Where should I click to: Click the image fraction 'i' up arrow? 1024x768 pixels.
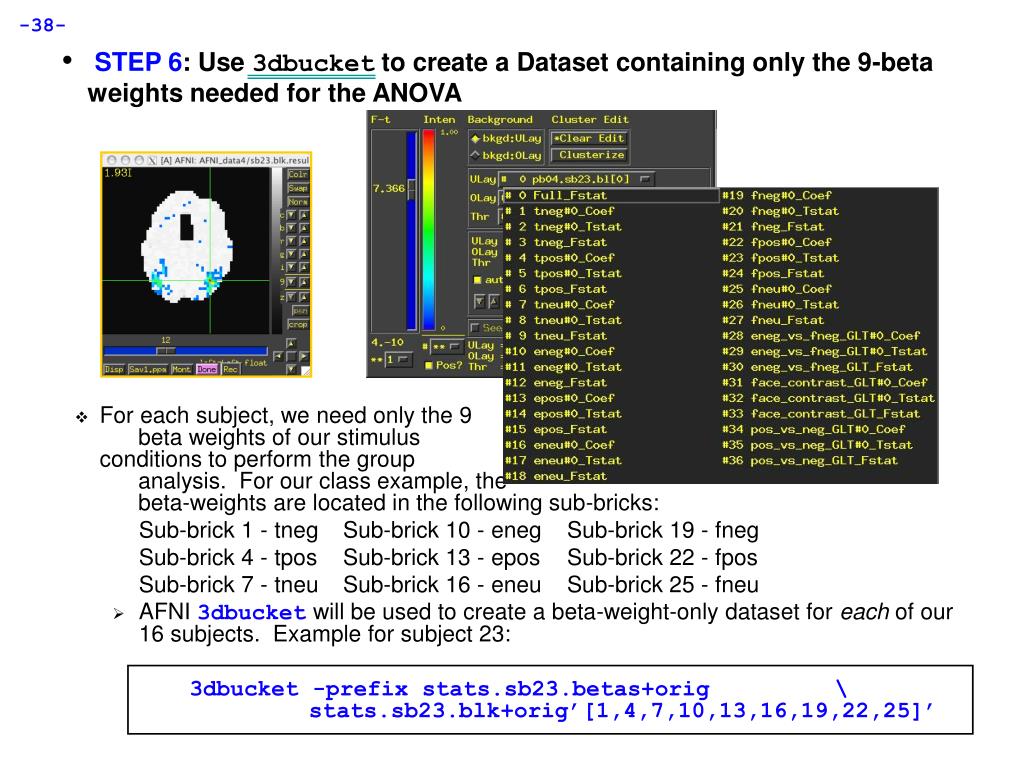tap(304, 267)
